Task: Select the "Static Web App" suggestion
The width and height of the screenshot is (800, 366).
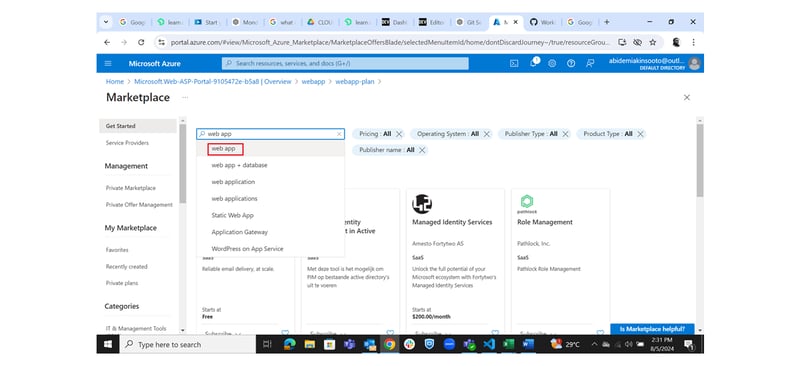Action: [x=270, y=215]
